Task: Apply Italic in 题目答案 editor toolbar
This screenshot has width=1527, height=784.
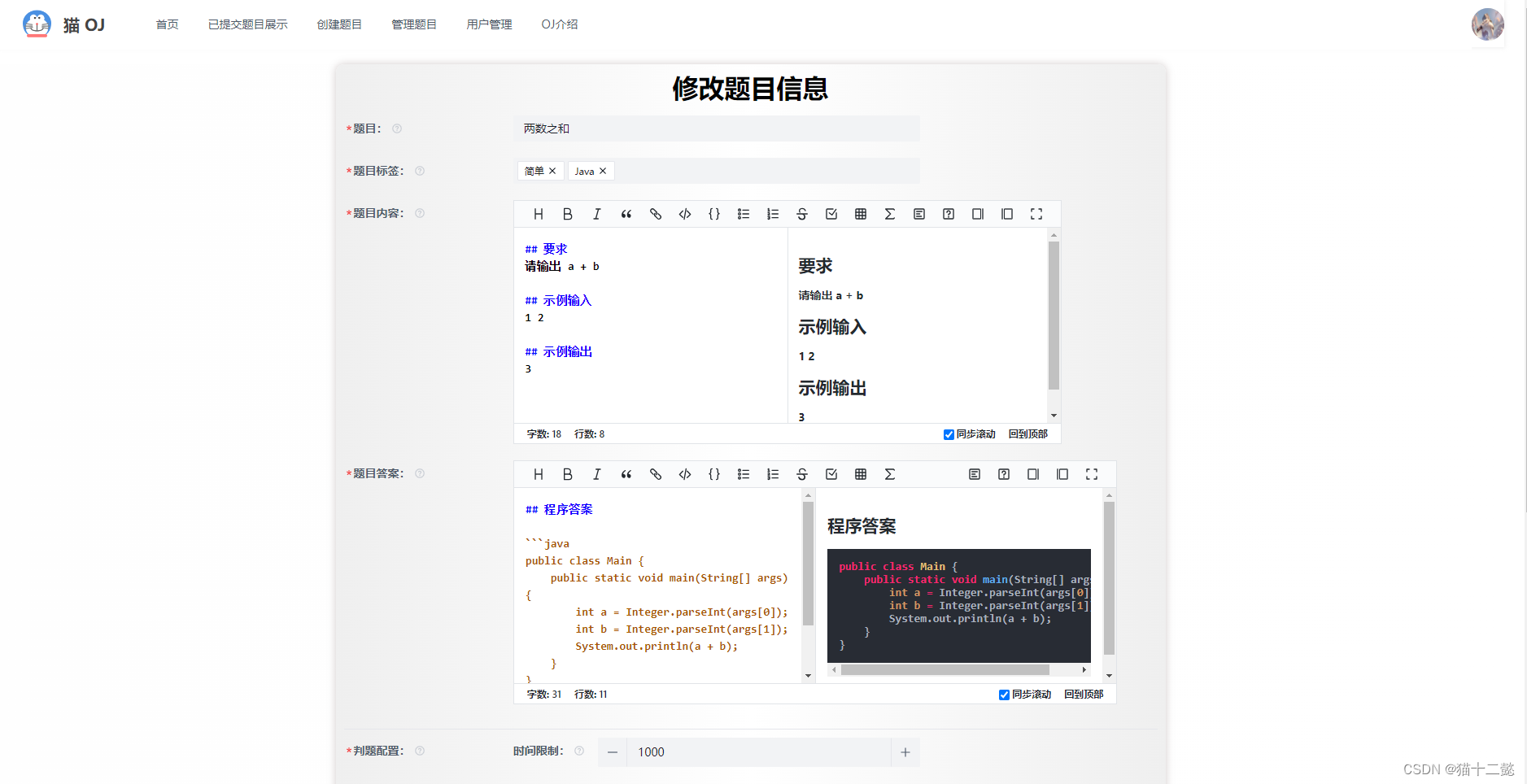Action: tap(597, 474)
